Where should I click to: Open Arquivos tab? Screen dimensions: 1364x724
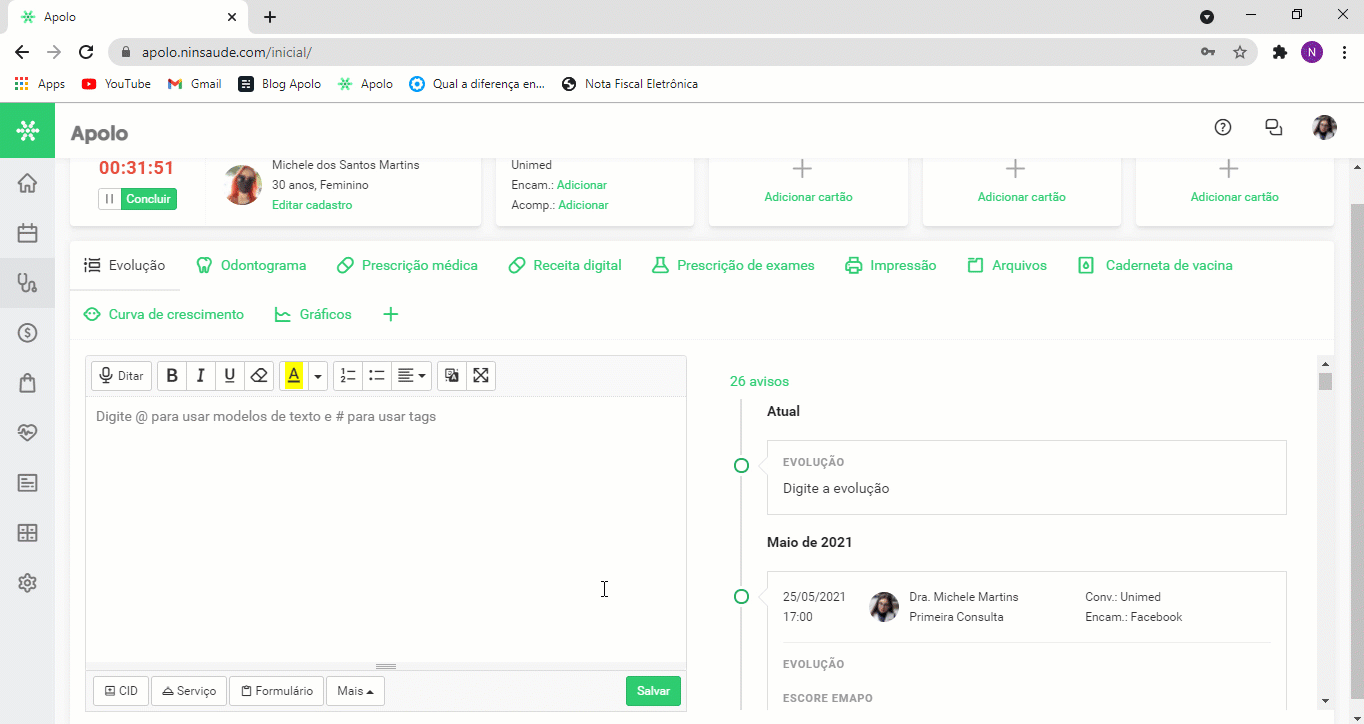pos(1007,265)
